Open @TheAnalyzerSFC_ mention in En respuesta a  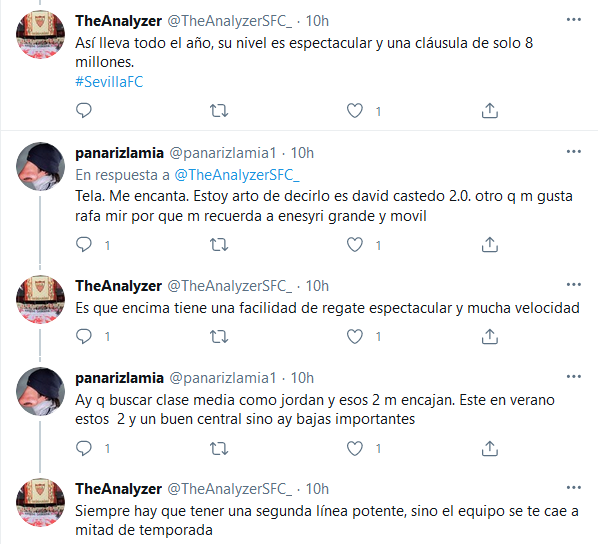point(237,175)
